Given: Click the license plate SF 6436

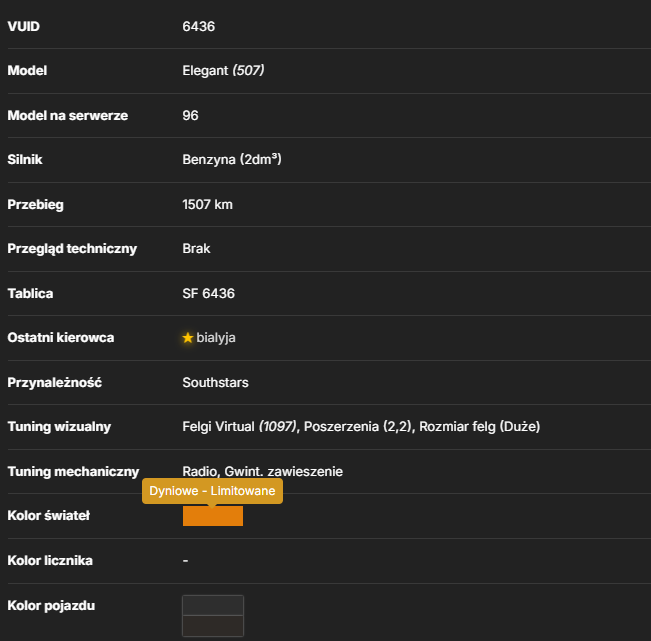Looking at the screenshot, I should coord(208,294).
